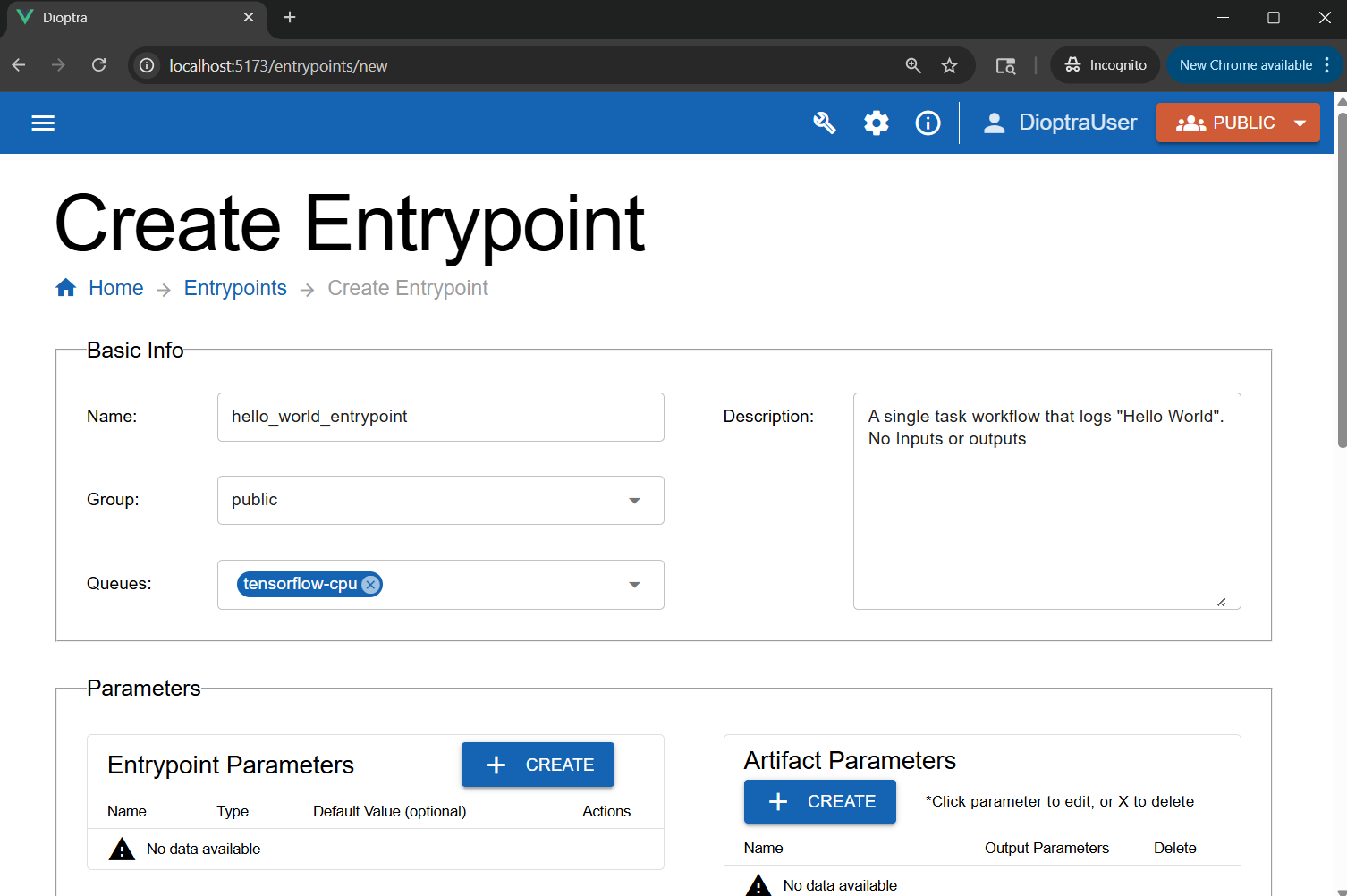Click inside the Name input field

440,417
